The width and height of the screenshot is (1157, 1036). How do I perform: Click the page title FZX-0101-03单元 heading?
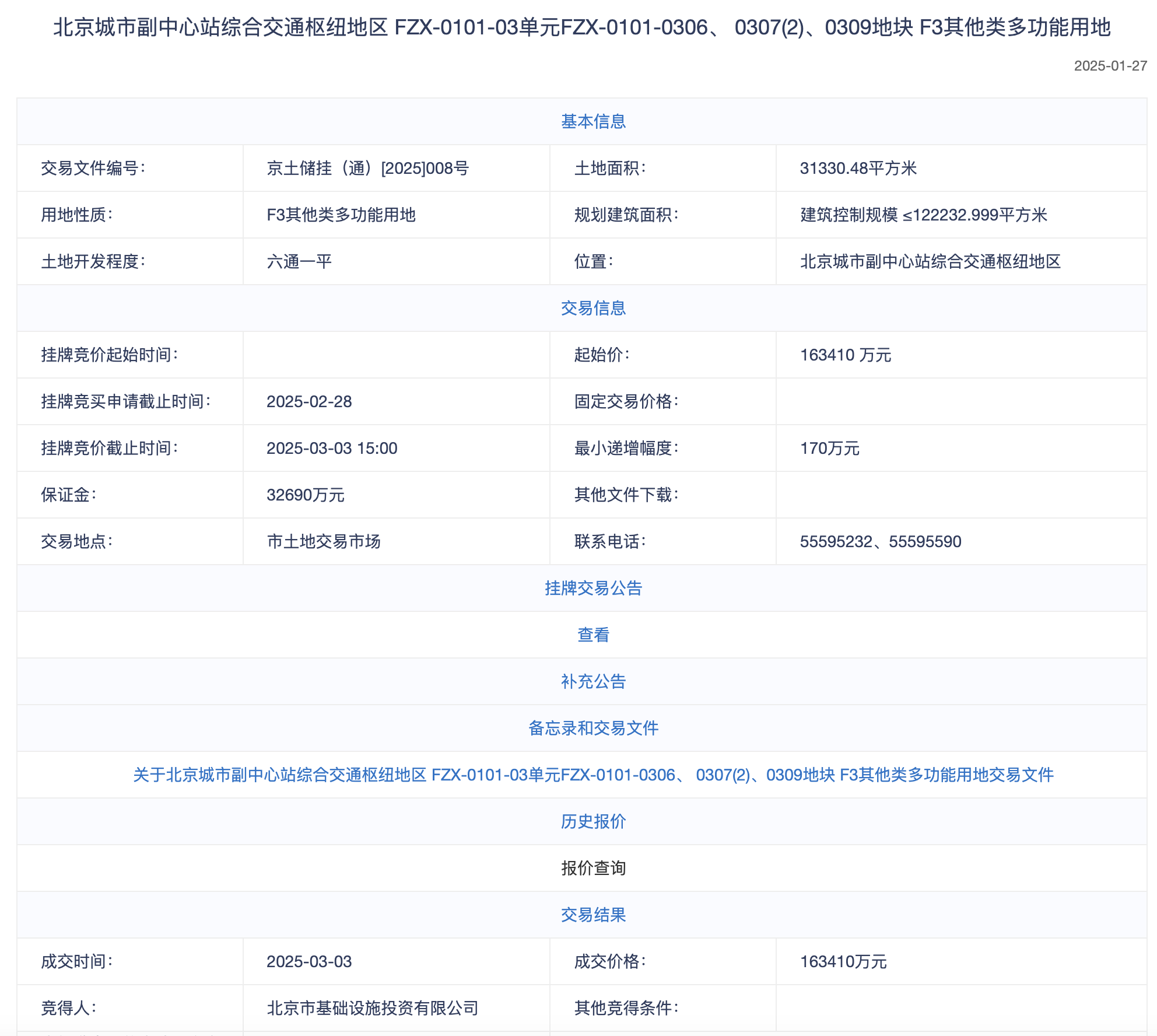581,27
